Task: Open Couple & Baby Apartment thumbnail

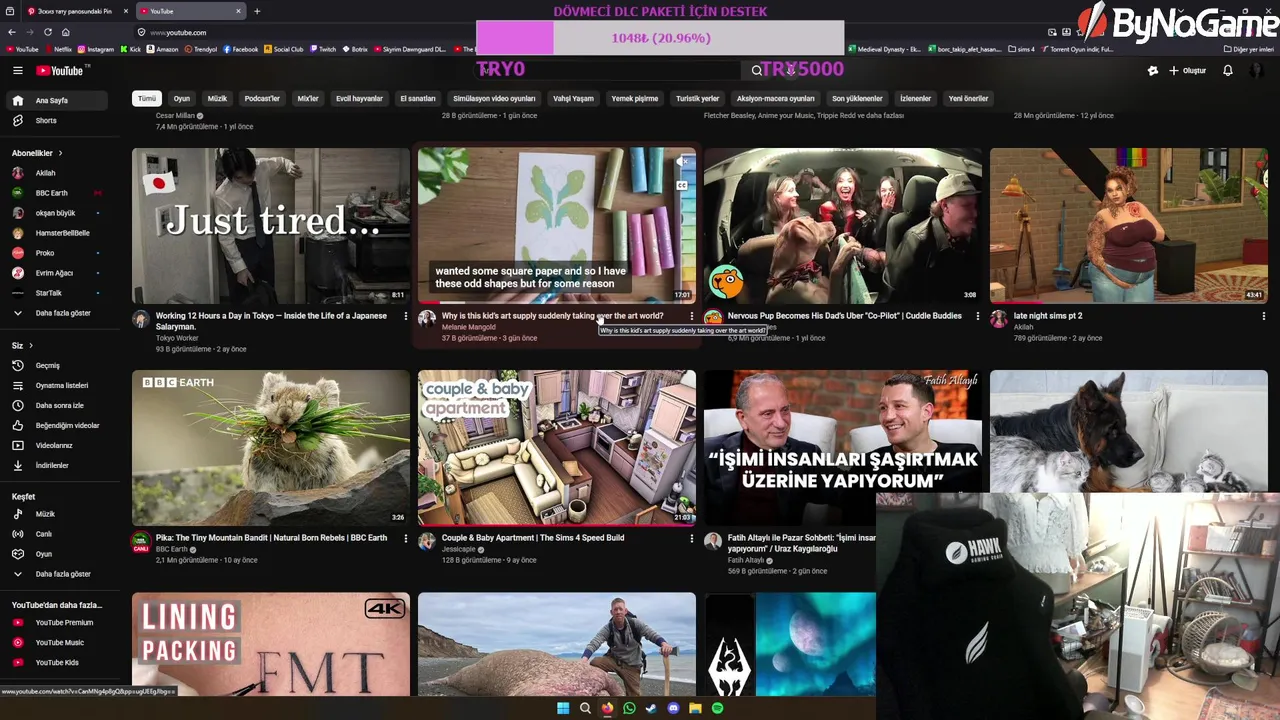Action: pos(557,448)
